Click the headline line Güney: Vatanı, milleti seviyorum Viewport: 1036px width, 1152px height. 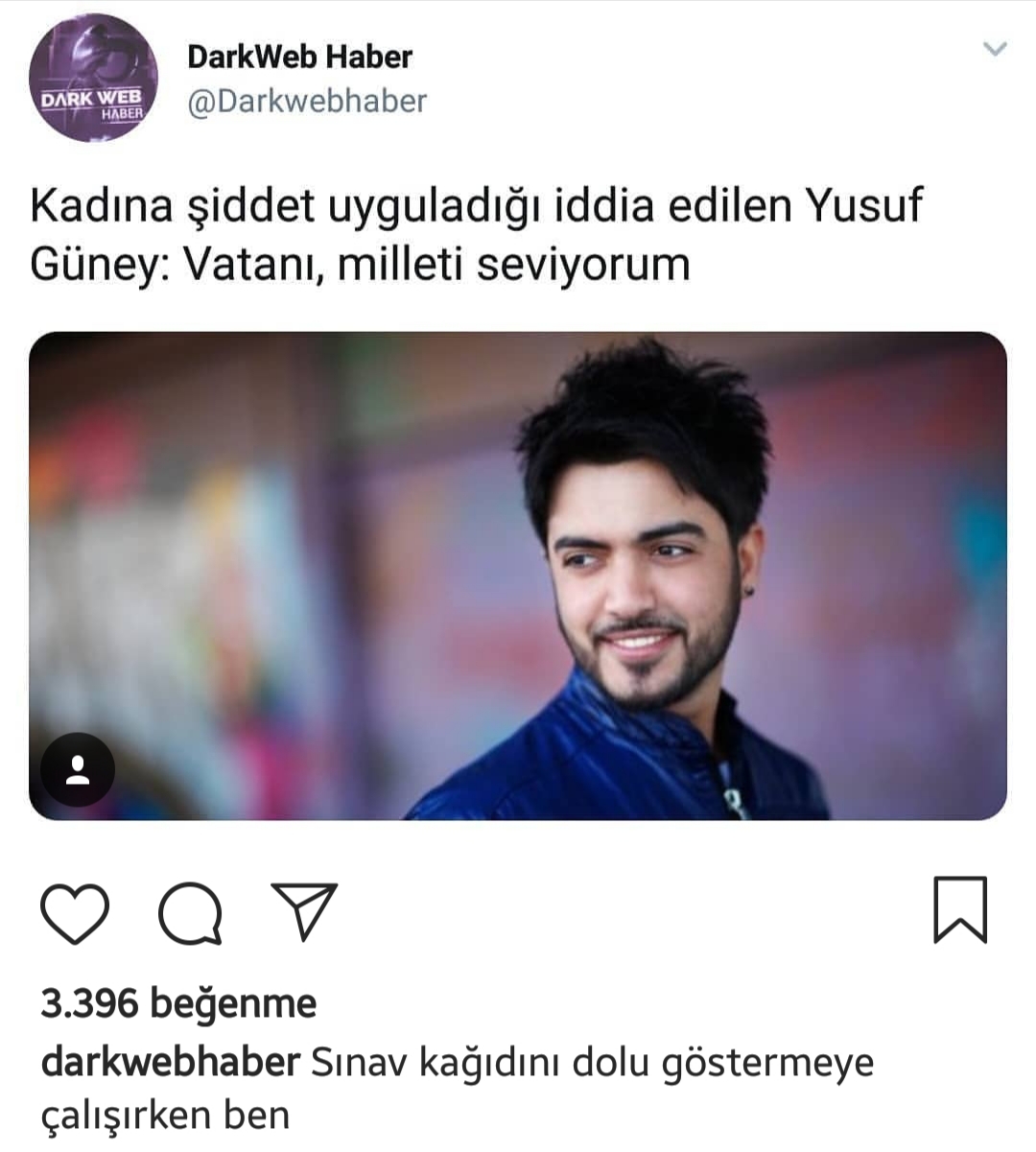click(360, 263)
